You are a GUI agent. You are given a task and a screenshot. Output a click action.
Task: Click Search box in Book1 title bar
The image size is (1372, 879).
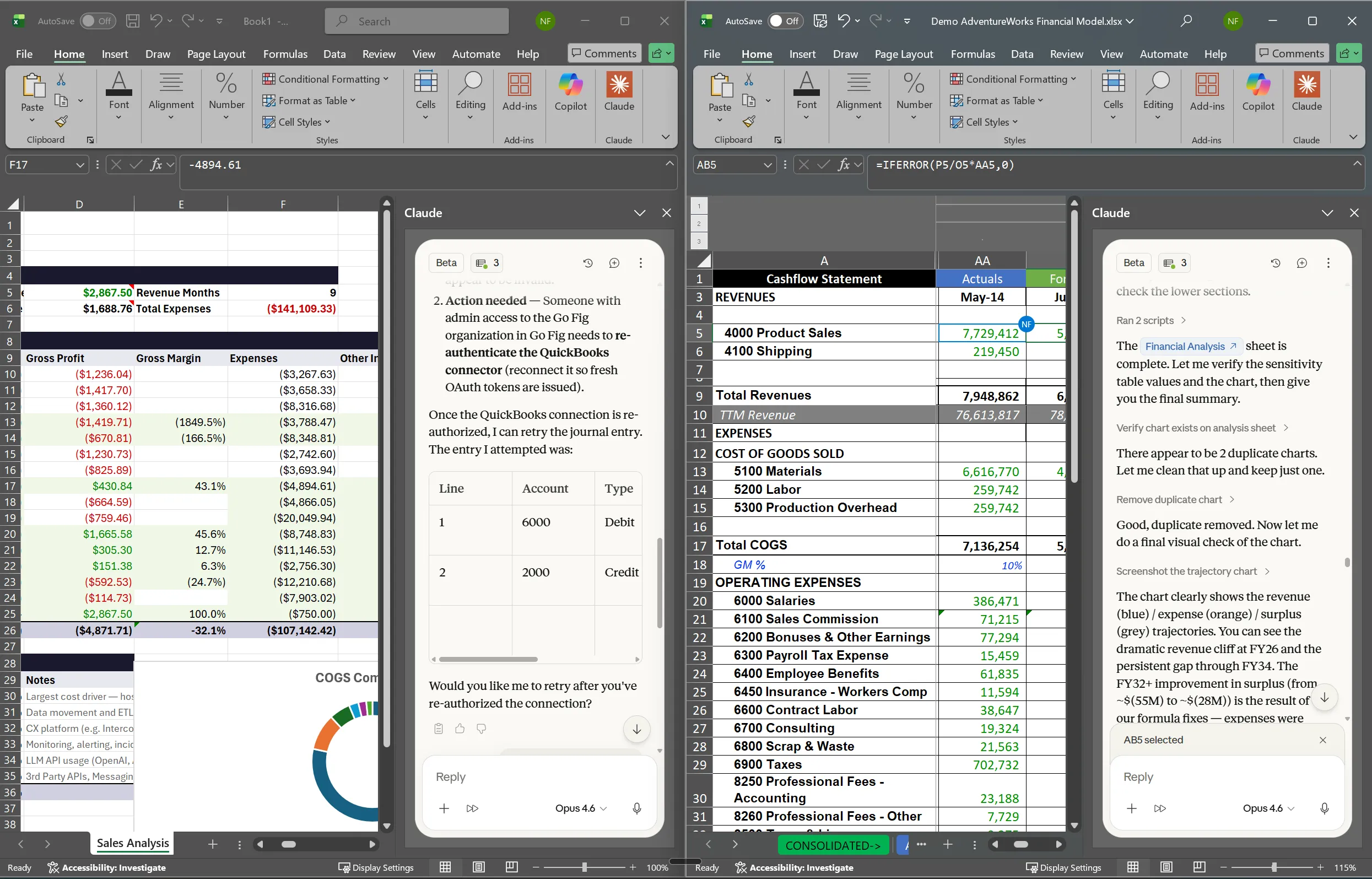416,21
